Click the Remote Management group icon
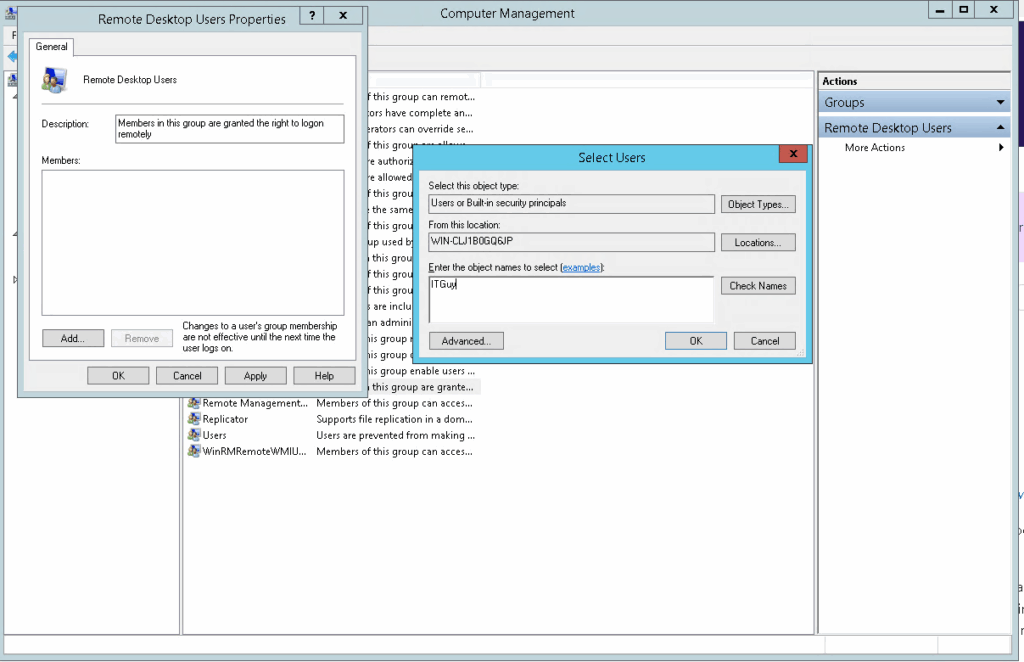Screen dimensions: 1024x662 (194, 403)
